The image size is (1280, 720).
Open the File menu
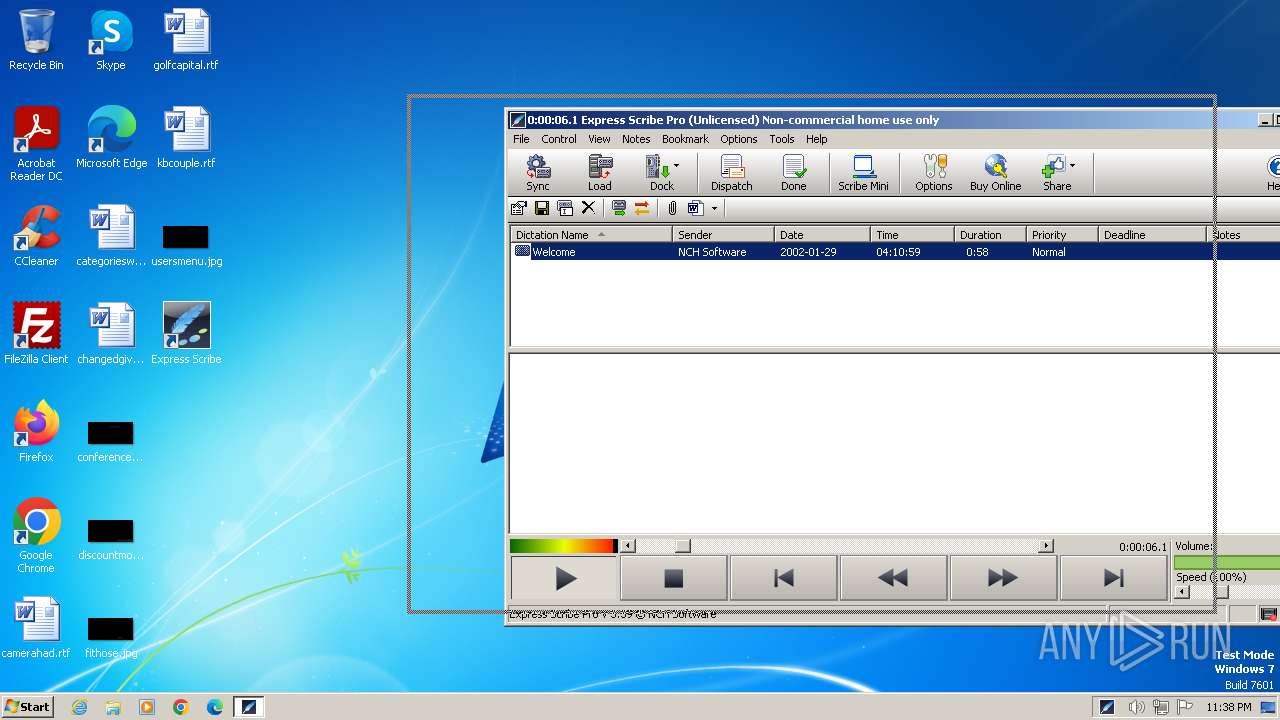point(521,139)
